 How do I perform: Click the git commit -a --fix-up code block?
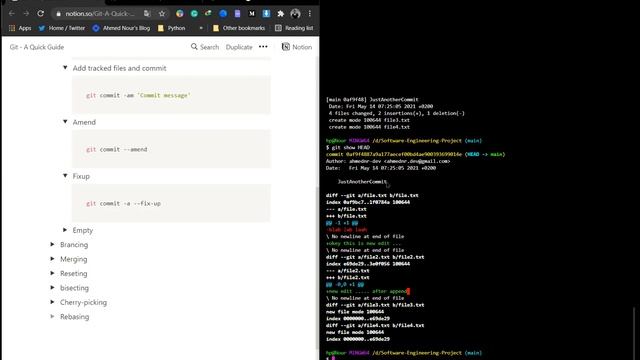[171, 203]
